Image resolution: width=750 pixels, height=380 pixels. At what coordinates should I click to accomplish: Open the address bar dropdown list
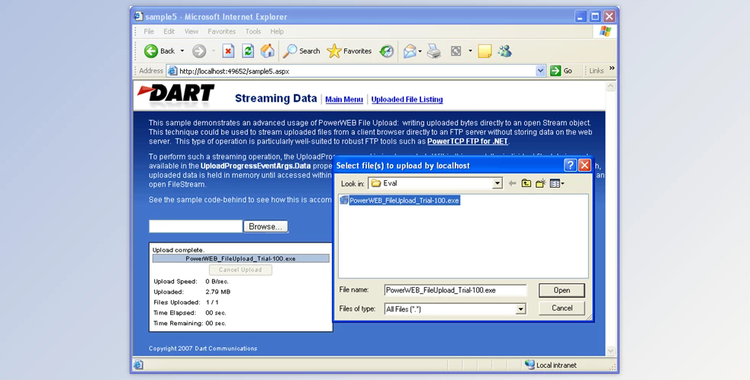click(x=540, y=71)
